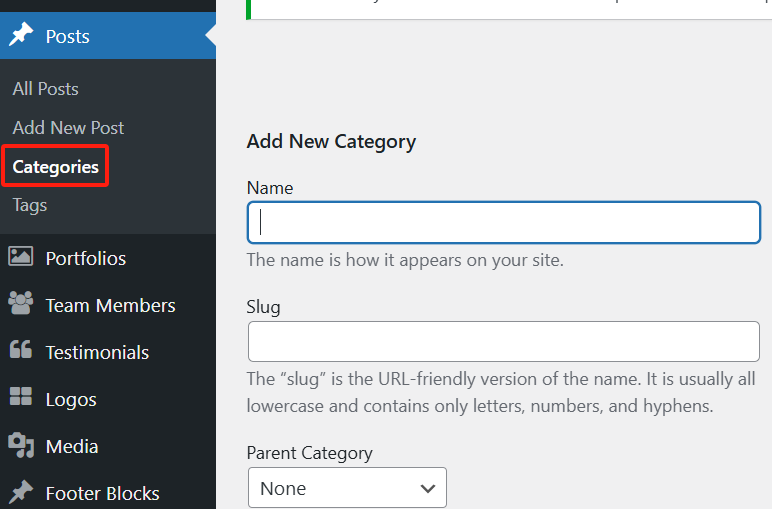This screenshot has height=509, width=772.
Task: Click the Logos grid icon
Action: point(20,398)
